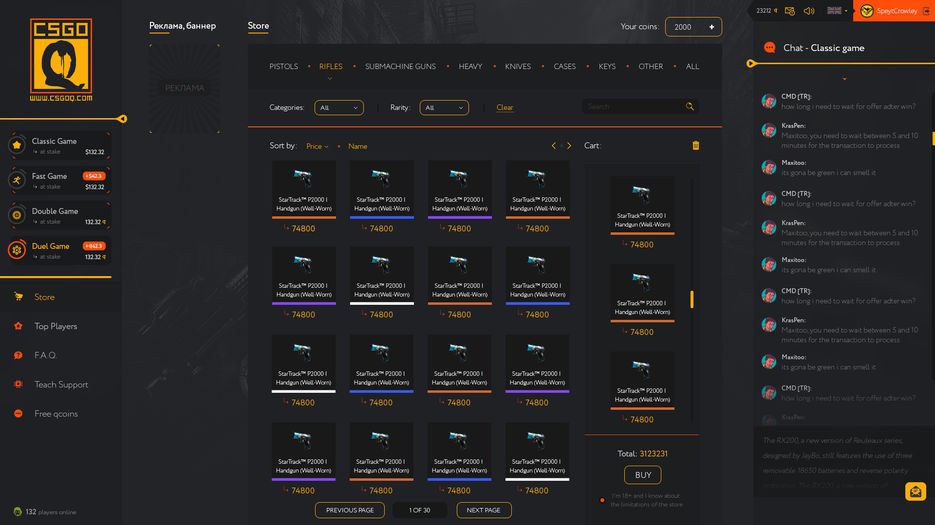This screenshot has height=525, width=935.
Task: Click the 23212 balance in the top bar
Action: [x=766, y=11]
